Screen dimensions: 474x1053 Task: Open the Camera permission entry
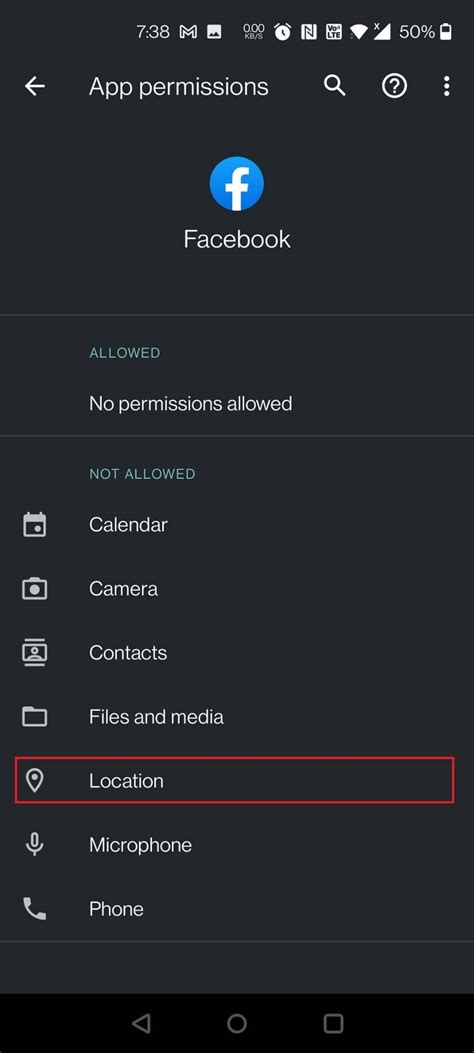click(237, 589)
